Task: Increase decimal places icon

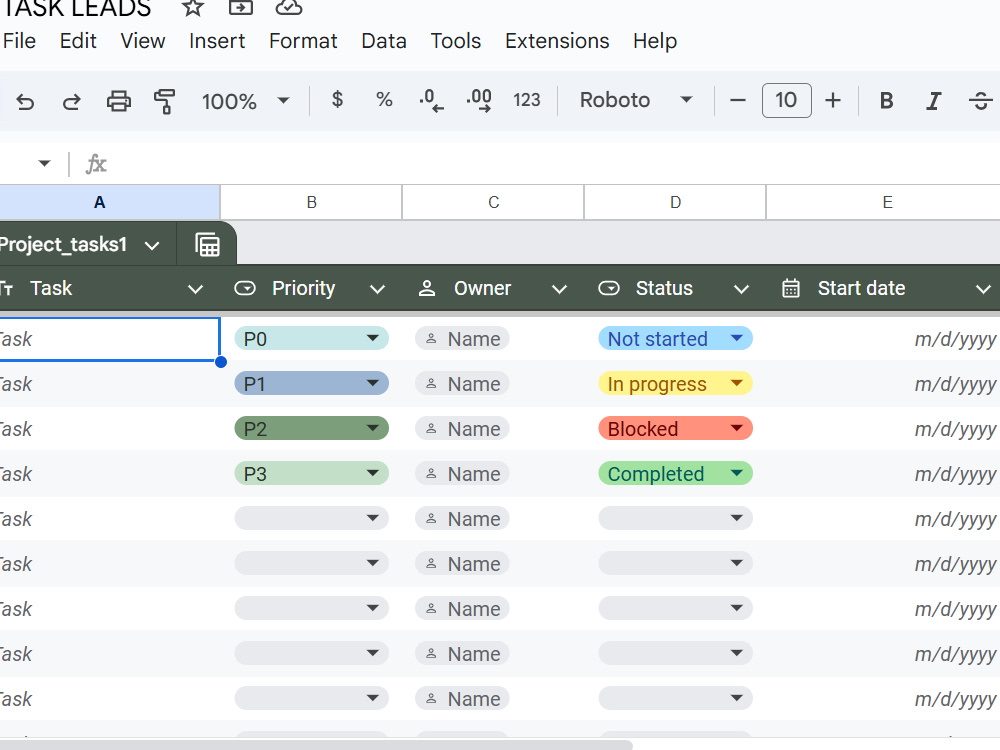Action: (479, 101)
